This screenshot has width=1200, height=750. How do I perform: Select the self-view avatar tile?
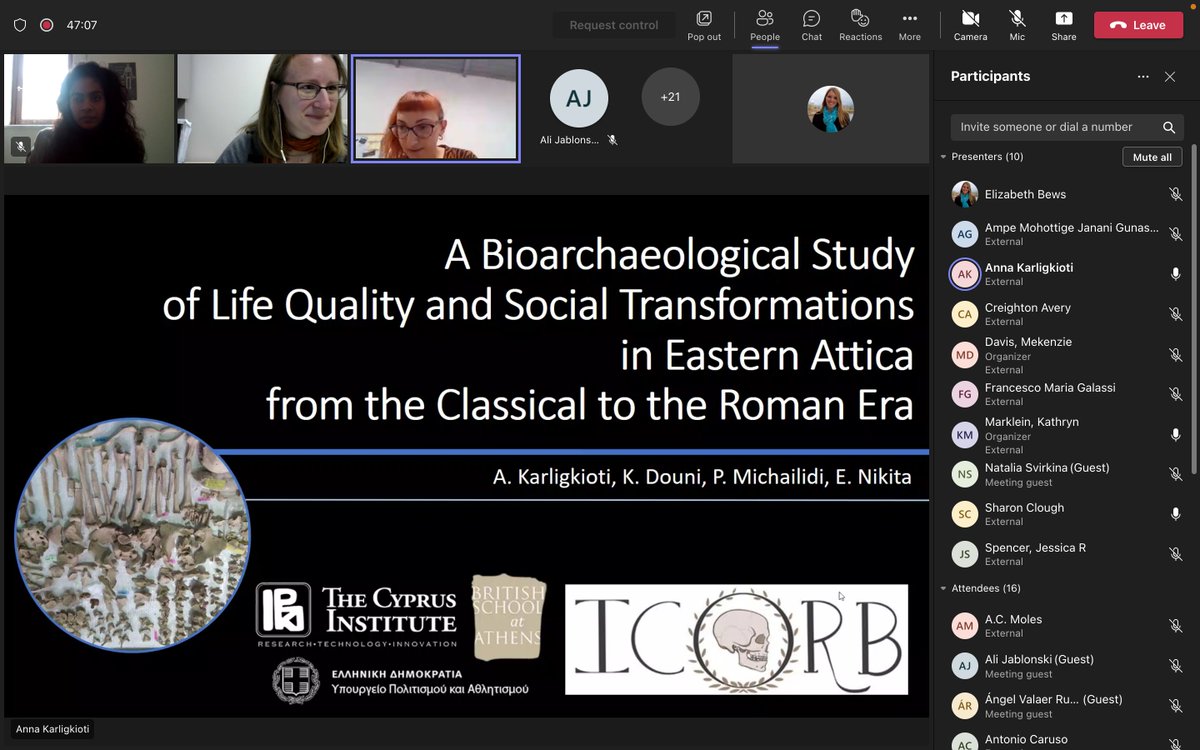point(830,108)
